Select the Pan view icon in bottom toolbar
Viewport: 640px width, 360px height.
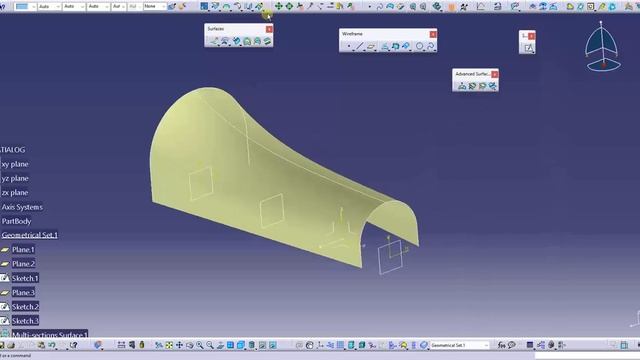coord(179,345)
